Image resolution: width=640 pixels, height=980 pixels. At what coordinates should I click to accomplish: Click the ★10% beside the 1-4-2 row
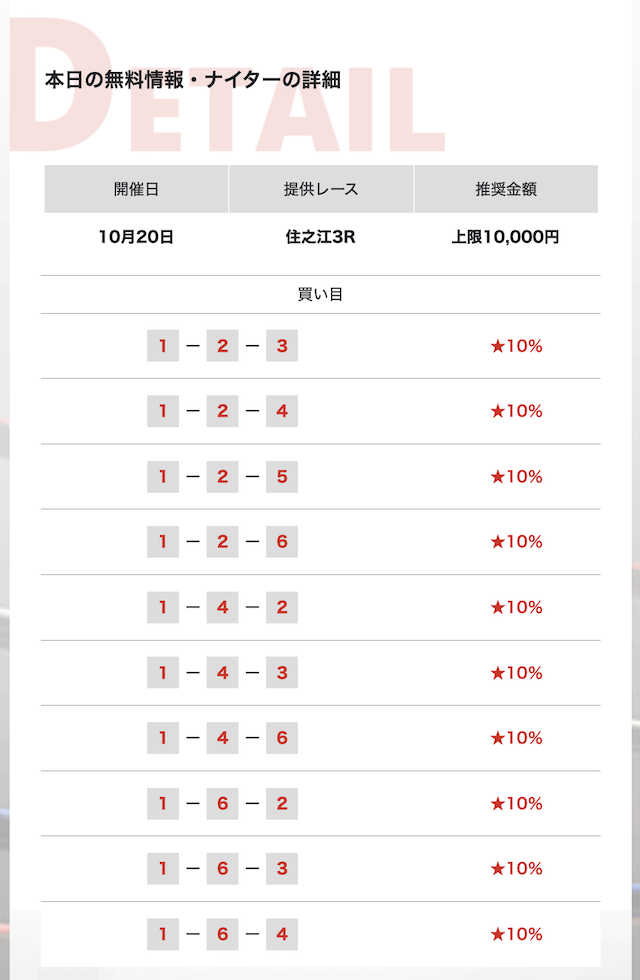(516, 607)
